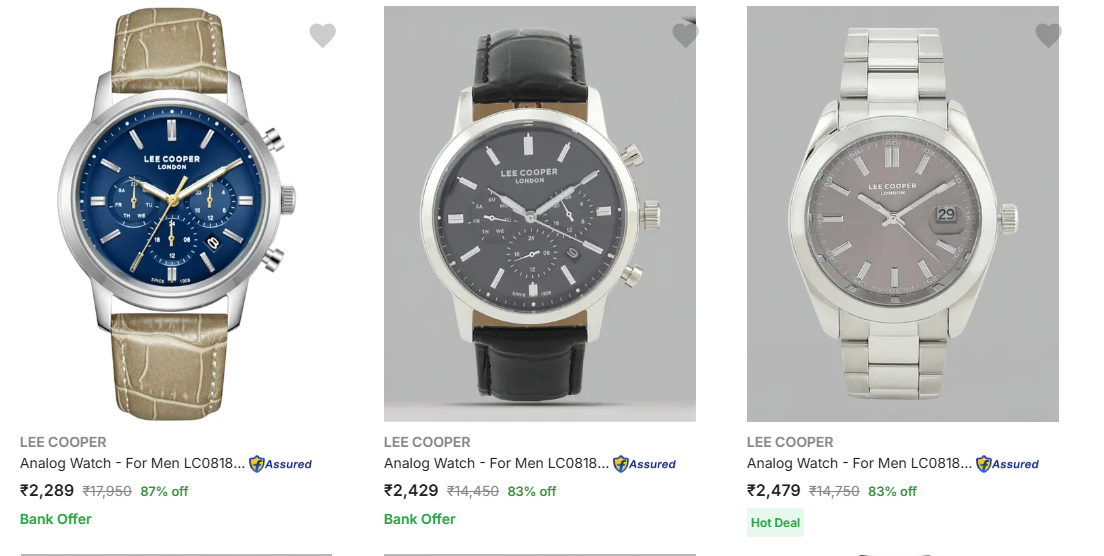Toggle wishlist heart on black strap watch

coord(685,36)
